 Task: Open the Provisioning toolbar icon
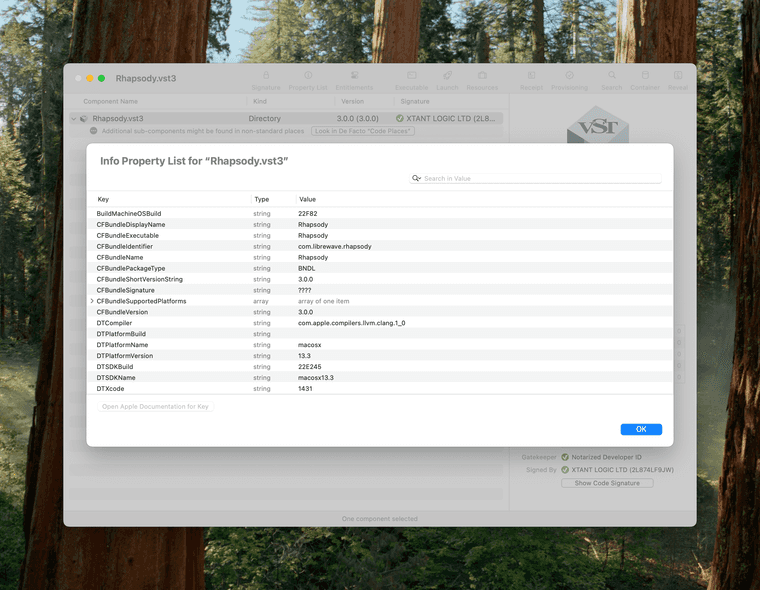click(570, 80)
